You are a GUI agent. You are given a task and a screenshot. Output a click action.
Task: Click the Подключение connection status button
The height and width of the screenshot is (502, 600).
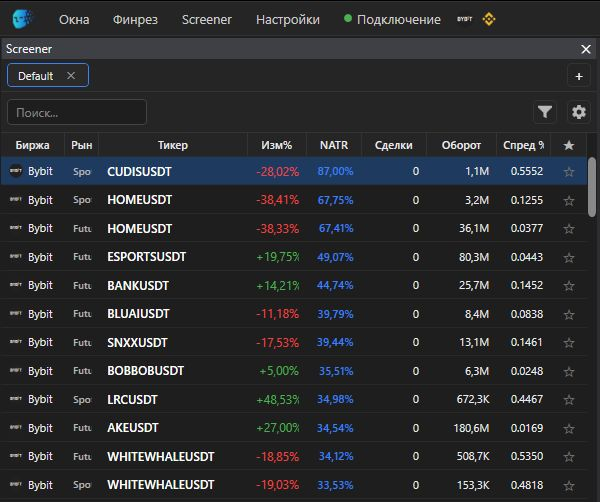click(x=392, y=20)
